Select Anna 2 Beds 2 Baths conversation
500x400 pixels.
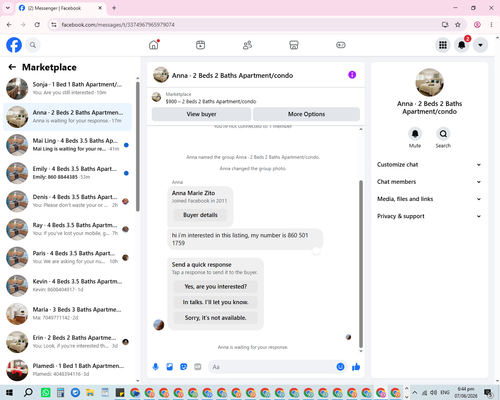[68, 117]
